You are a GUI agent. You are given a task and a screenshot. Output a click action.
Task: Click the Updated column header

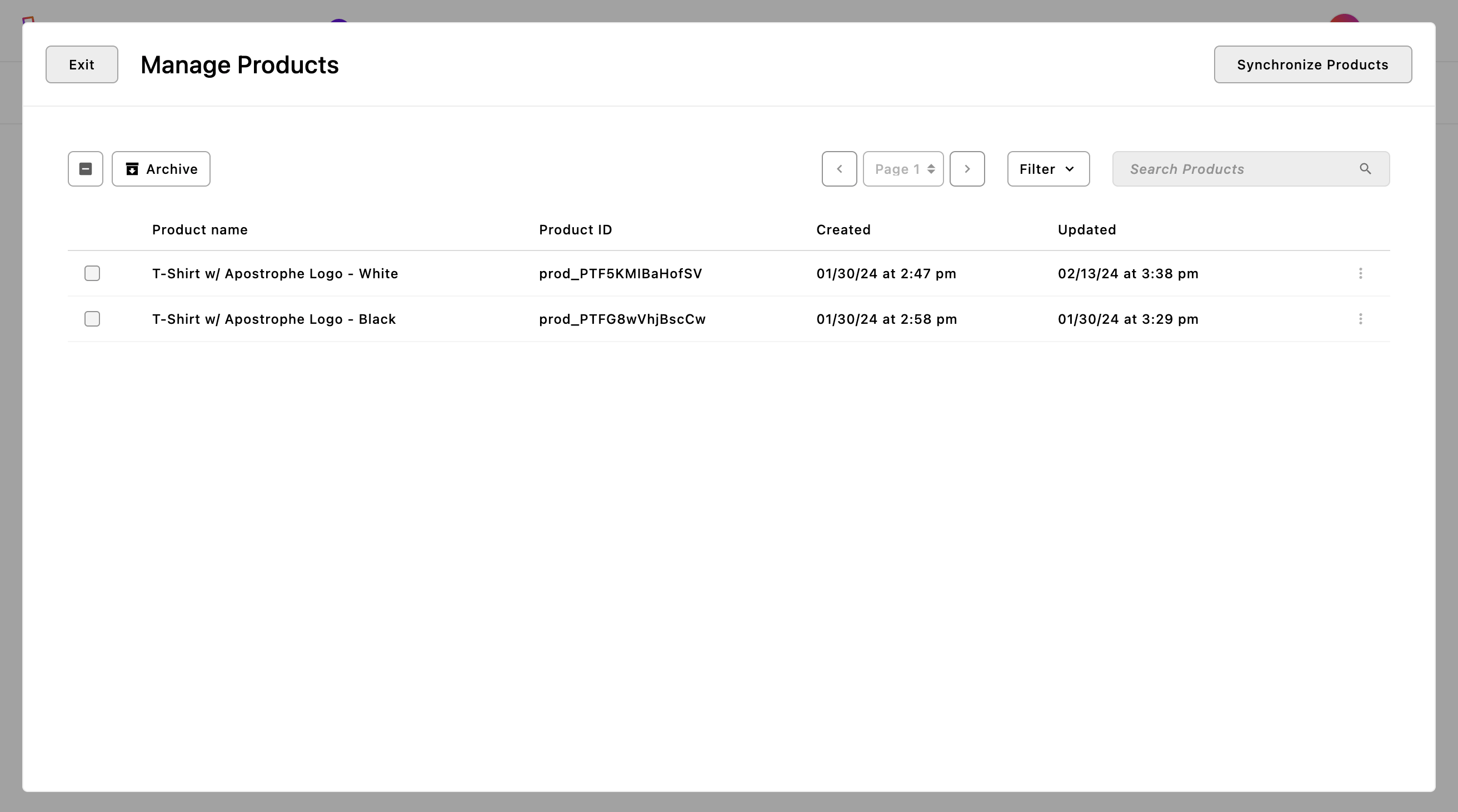pos(1086,230)
